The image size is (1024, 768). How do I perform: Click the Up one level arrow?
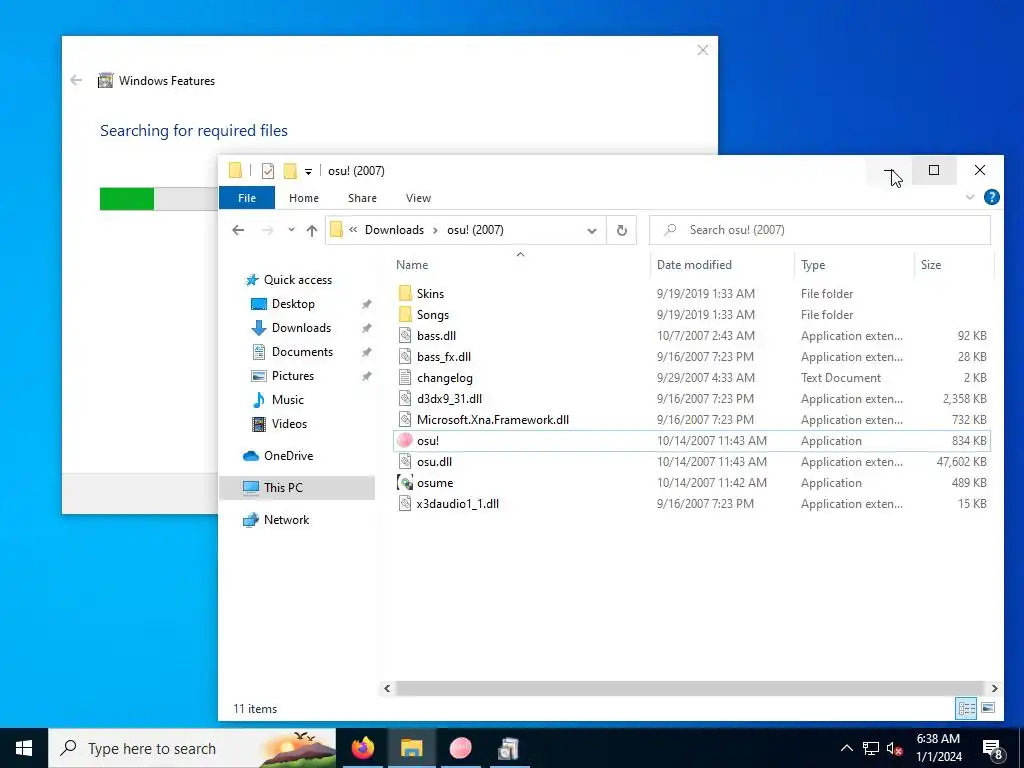coord(312,230)
